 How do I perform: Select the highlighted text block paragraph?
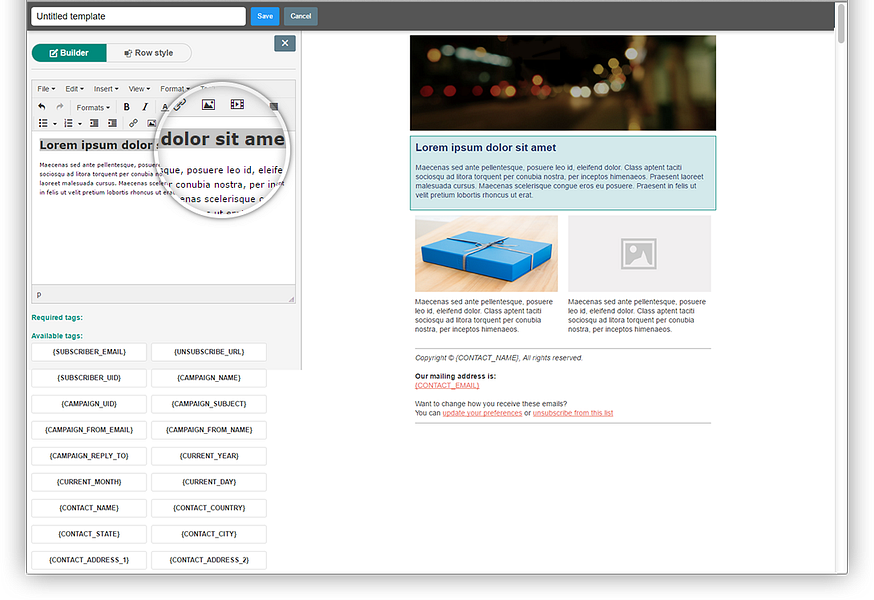click(x=559, y=181)
